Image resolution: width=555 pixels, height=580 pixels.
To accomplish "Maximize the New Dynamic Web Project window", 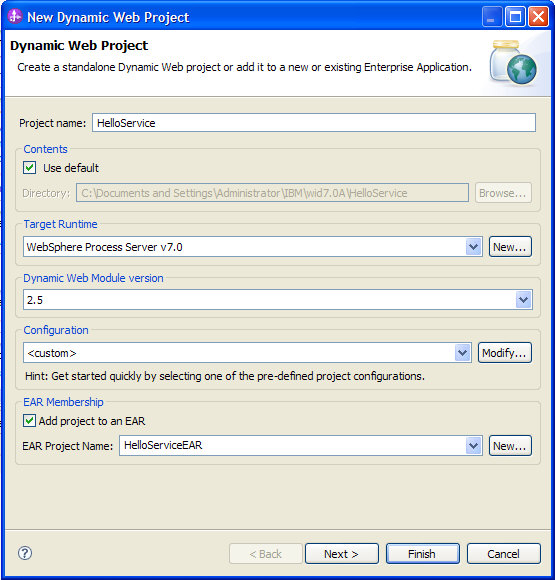I will pyautogui.click(x=515, y=17).
